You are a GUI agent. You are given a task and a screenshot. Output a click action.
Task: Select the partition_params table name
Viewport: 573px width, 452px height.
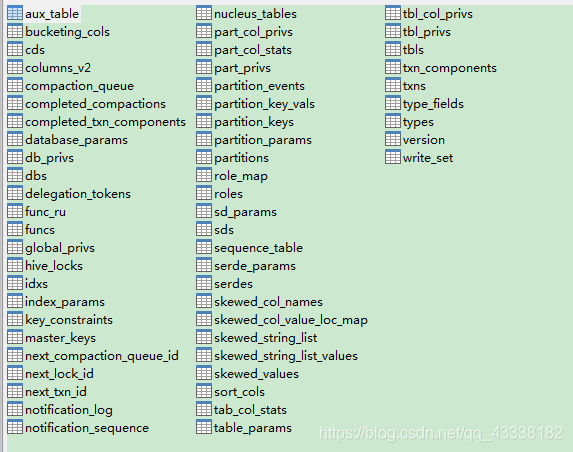[x=263, y=140]
